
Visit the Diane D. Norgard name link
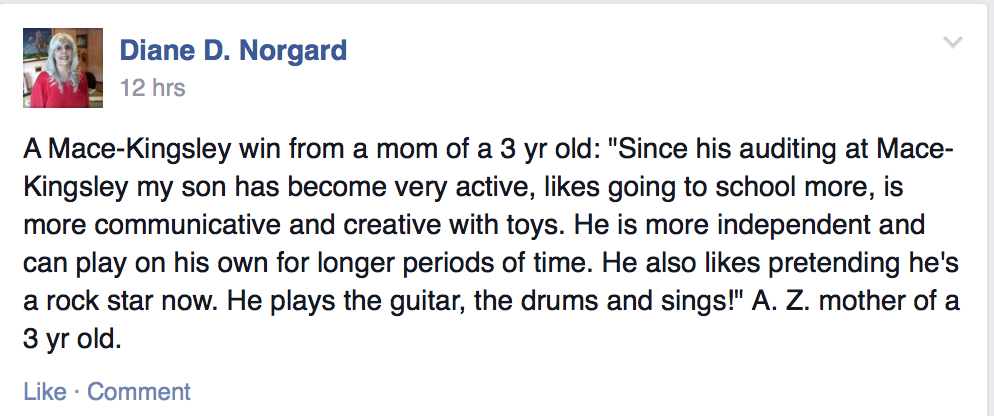click(233, 51)
